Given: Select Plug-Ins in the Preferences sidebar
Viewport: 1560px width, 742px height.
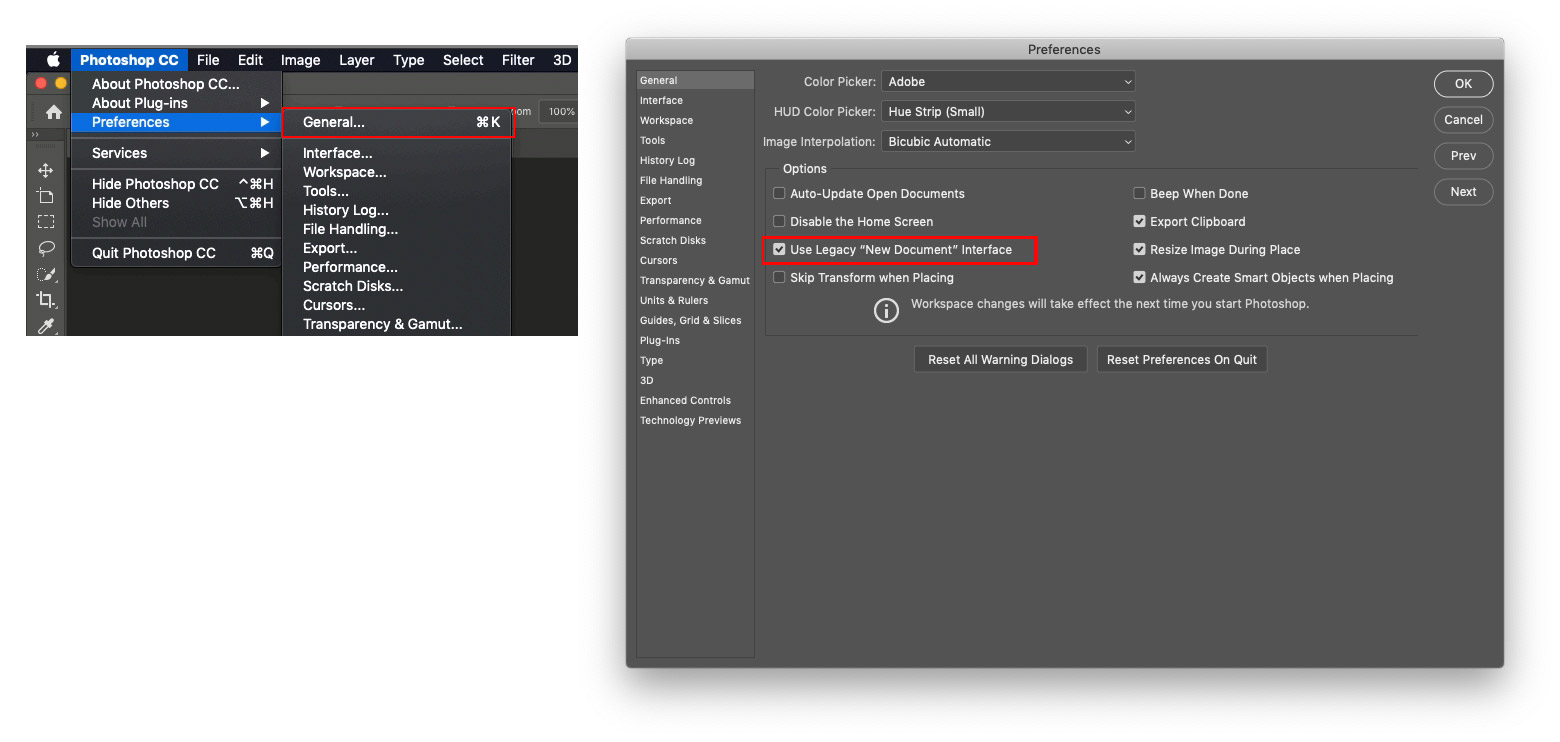Looking at the screenshot, I should pos(695,340).
